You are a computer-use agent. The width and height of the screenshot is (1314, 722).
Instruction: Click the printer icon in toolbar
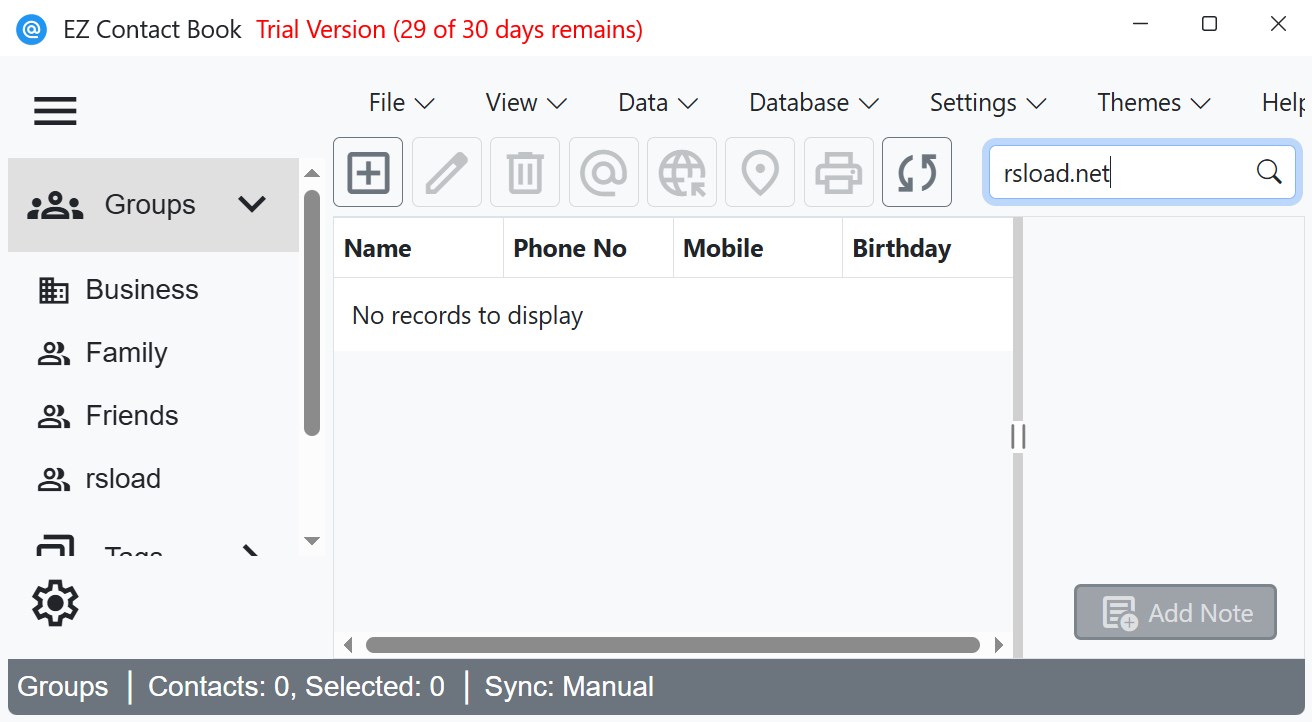838,173
